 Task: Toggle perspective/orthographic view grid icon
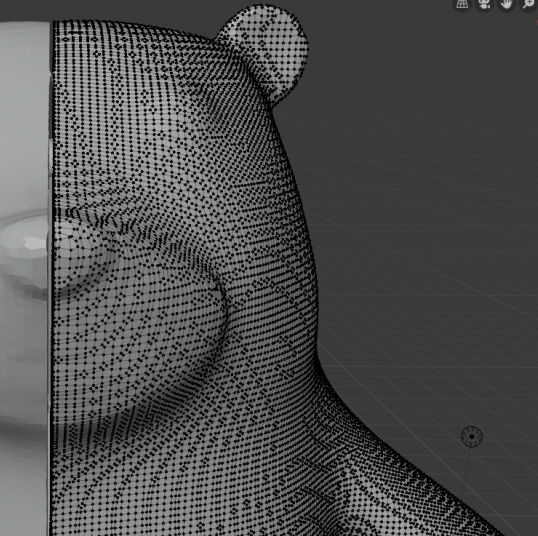click(462, 4)
